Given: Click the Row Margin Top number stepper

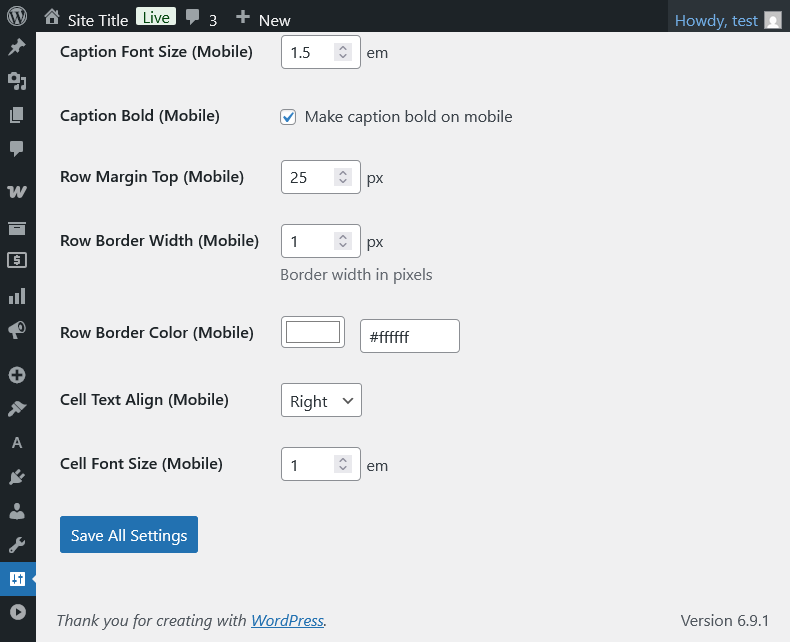Looking at the screenshot, I should [343, 178].
